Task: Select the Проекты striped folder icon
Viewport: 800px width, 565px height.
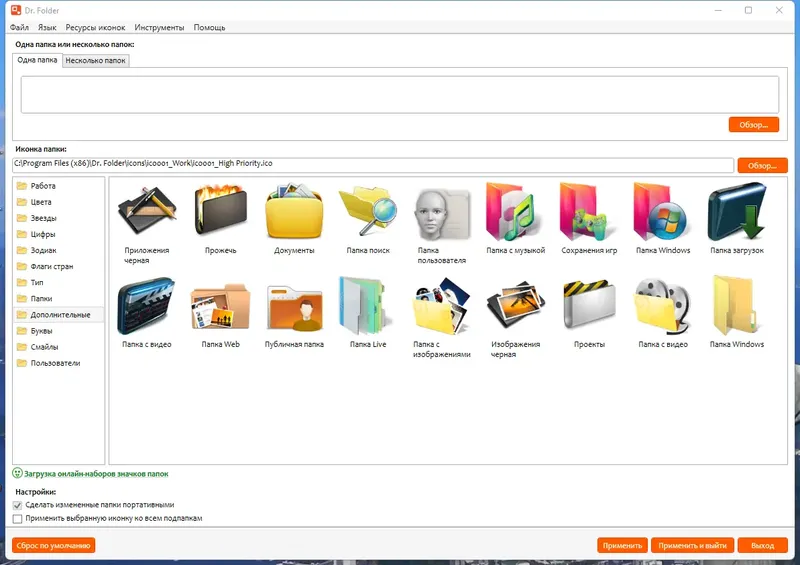Action: (x=589, y=305)
